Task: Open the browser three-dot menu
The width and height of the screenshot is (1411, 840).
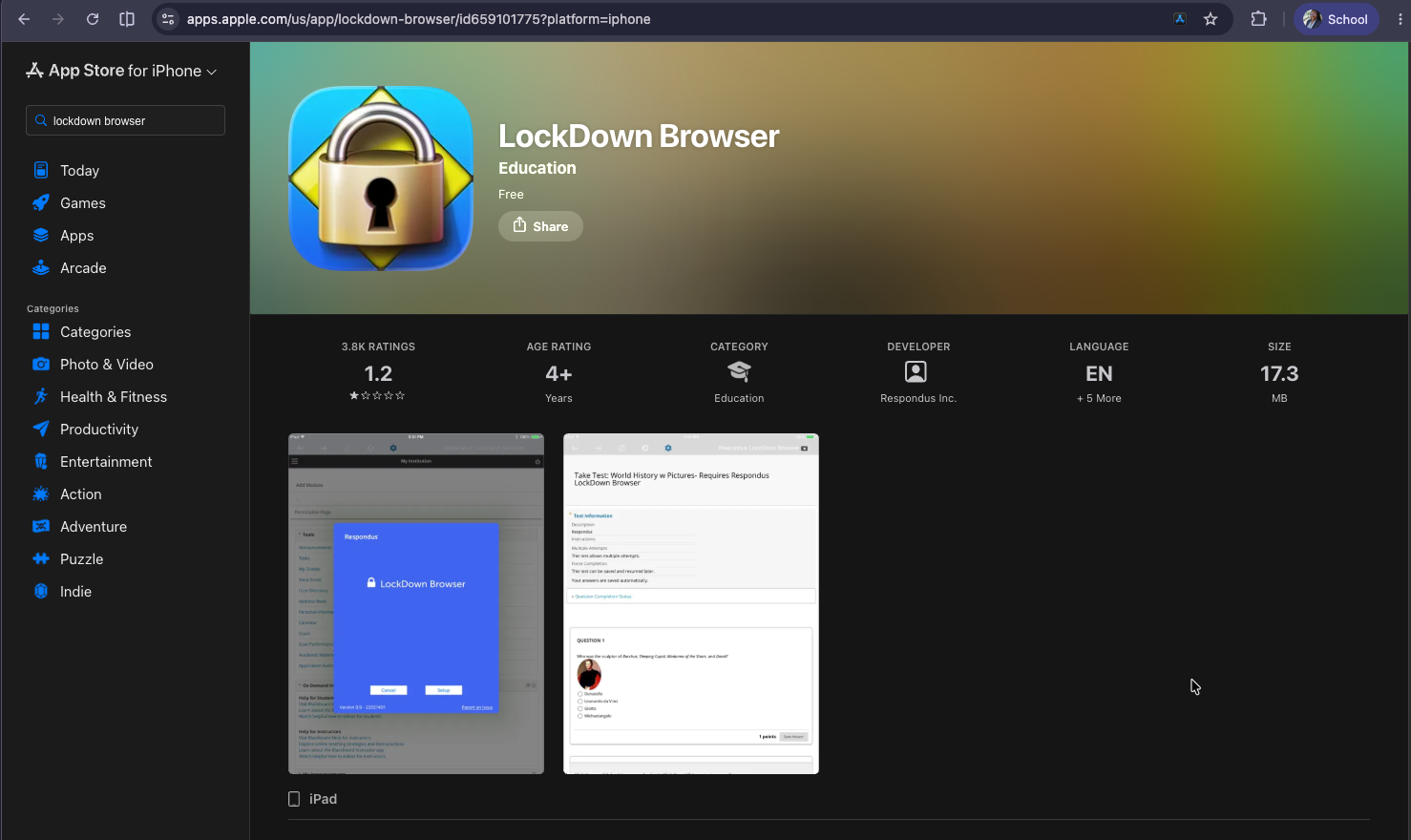Action: tap(1400, 19)
